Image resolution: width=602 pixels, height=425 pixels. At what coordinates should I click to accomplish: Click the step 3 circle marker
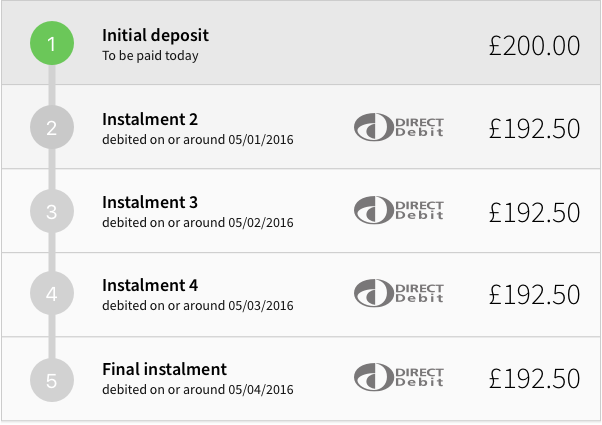(52, 212)
